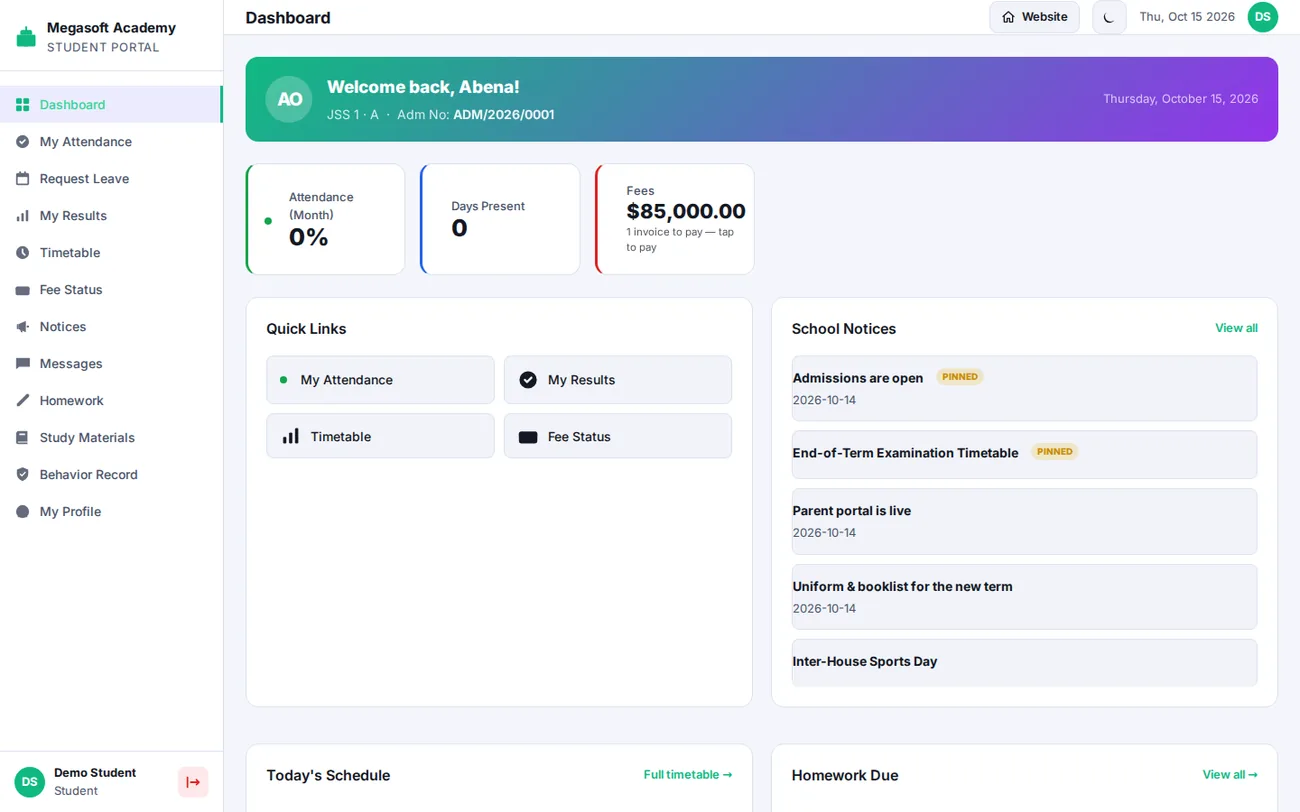The image size is (1300, 812).
Task: Open the Inter-House Sports Day notice
Action: 1024,663
